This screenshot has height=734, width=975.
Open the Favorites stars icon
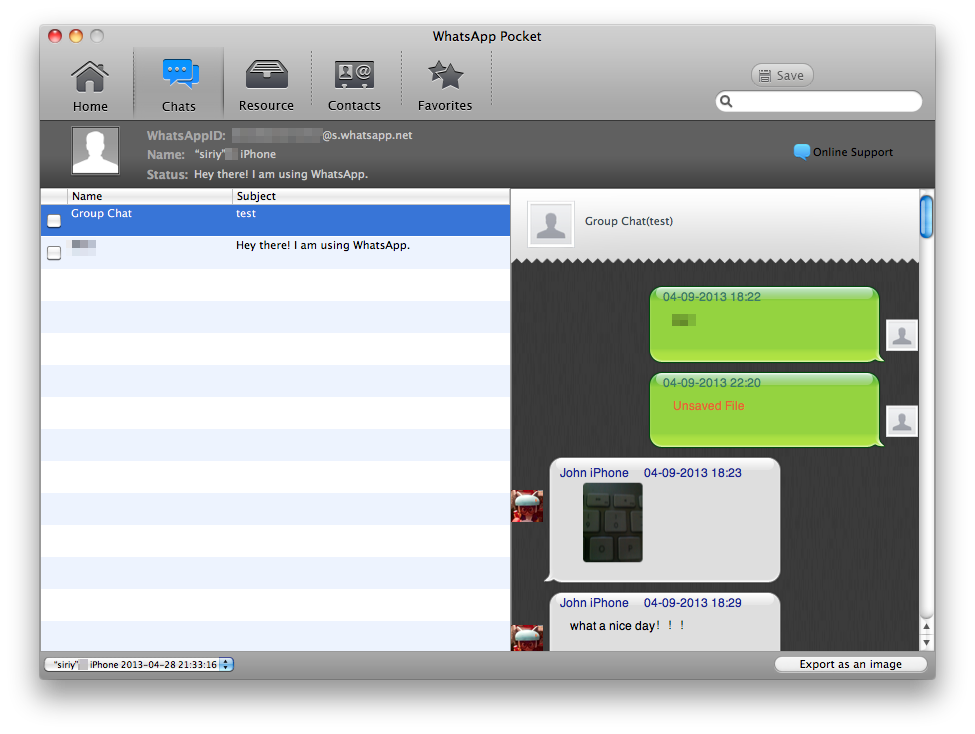pos(445,76)
